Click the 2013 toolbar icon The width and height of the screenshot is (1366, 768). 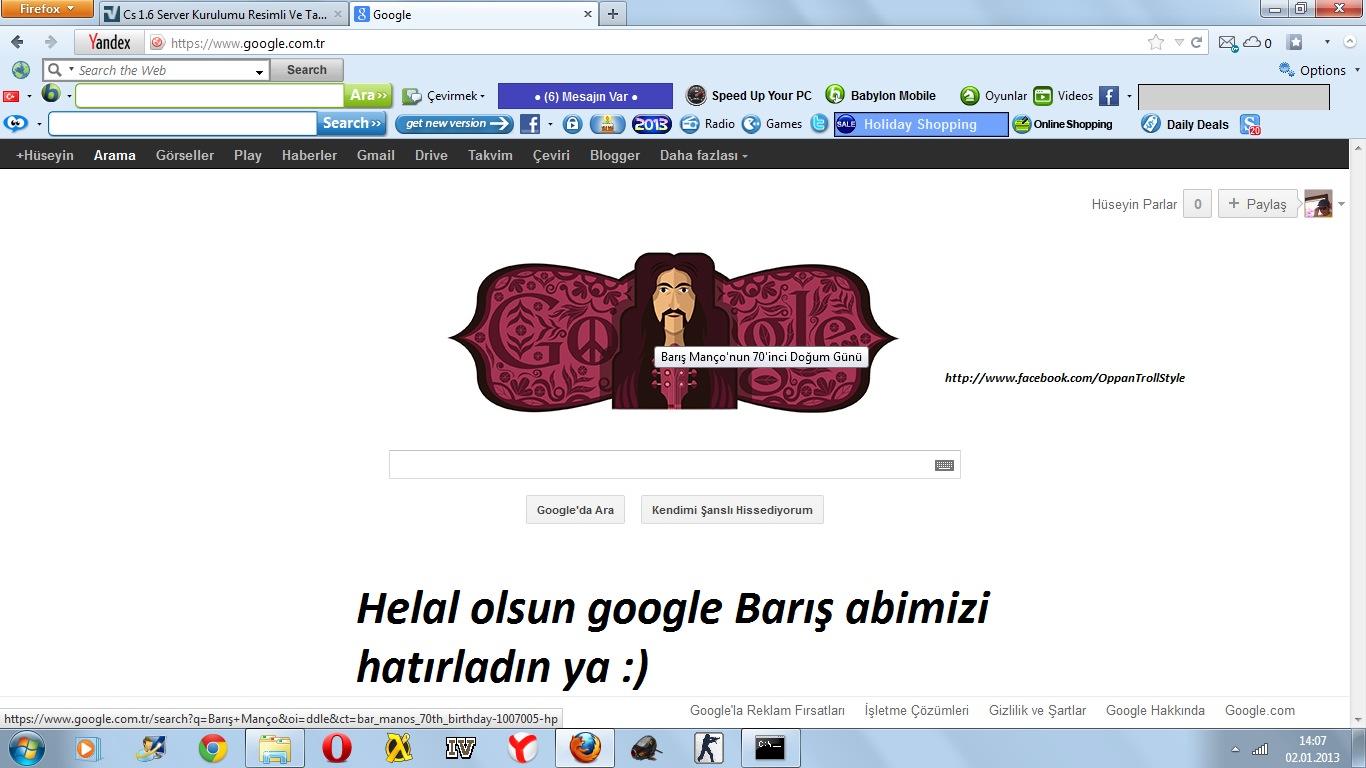(x=651, y=124)
